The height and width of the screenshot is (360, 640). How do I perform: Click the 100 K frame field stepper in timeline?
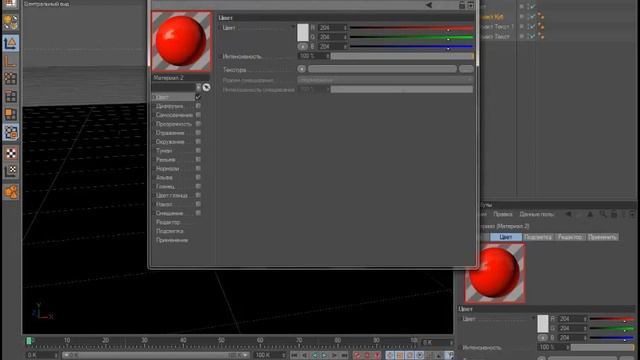coord(284,356)
